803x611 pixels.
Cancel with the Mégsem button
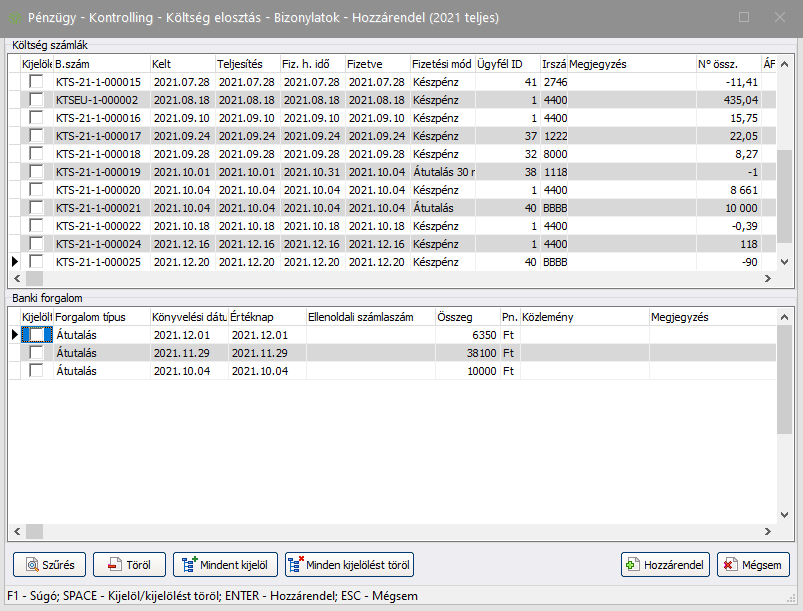(753, 564)
